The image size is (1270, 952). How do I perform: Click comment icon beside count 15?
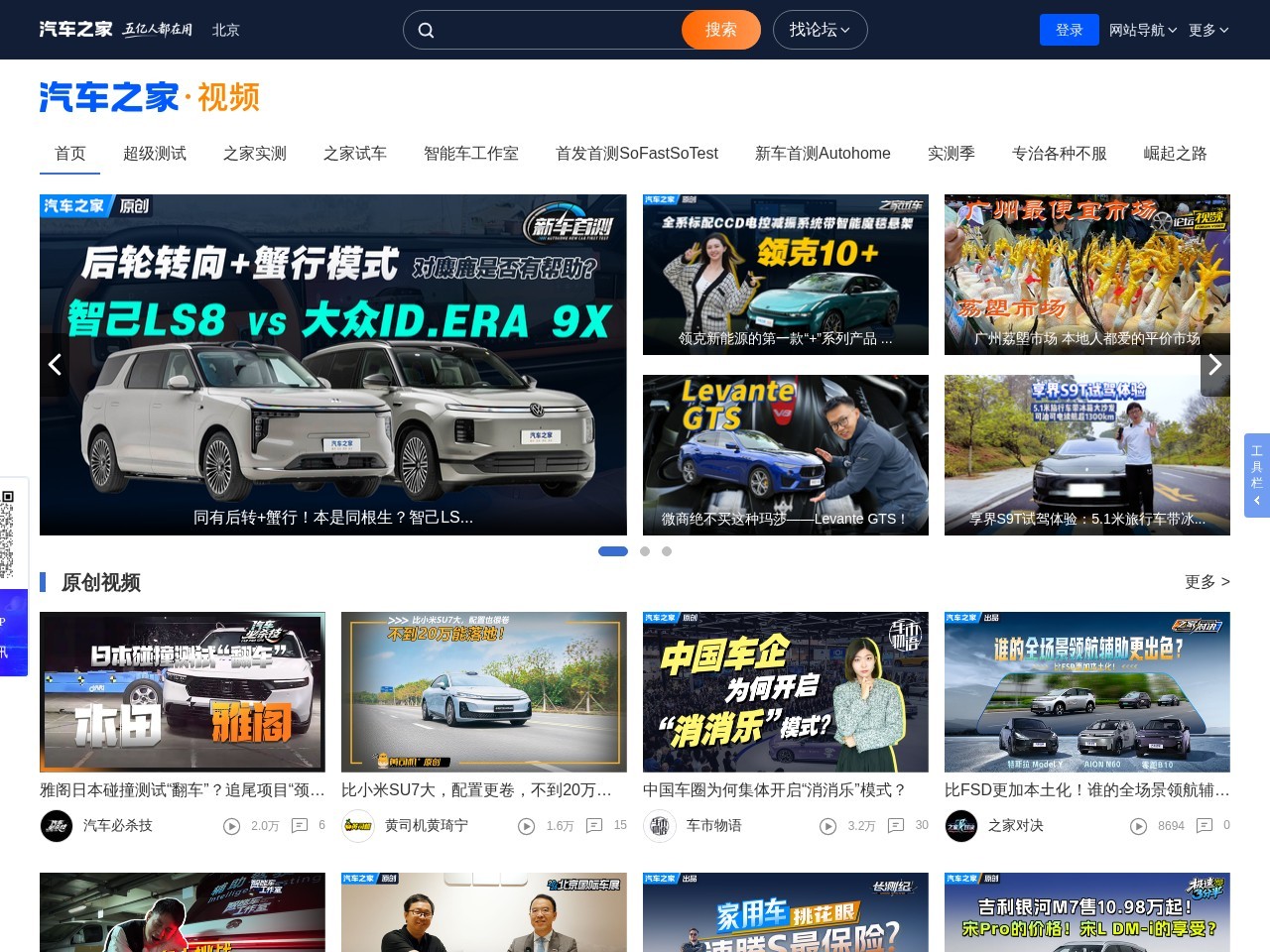[x=594, y=825]
